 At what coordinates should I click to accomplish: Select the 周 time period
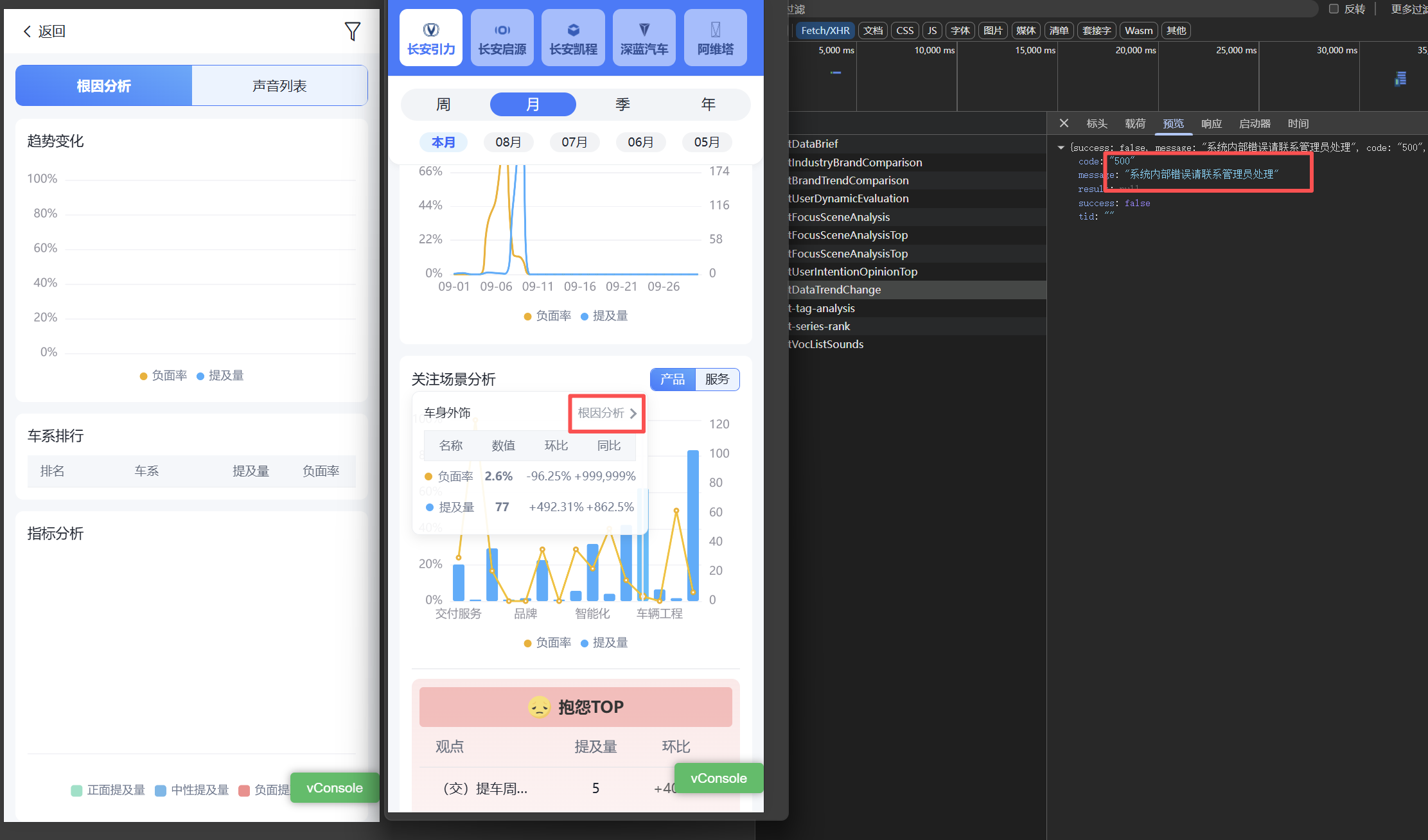pyautogui.click(x=443, y=105)
